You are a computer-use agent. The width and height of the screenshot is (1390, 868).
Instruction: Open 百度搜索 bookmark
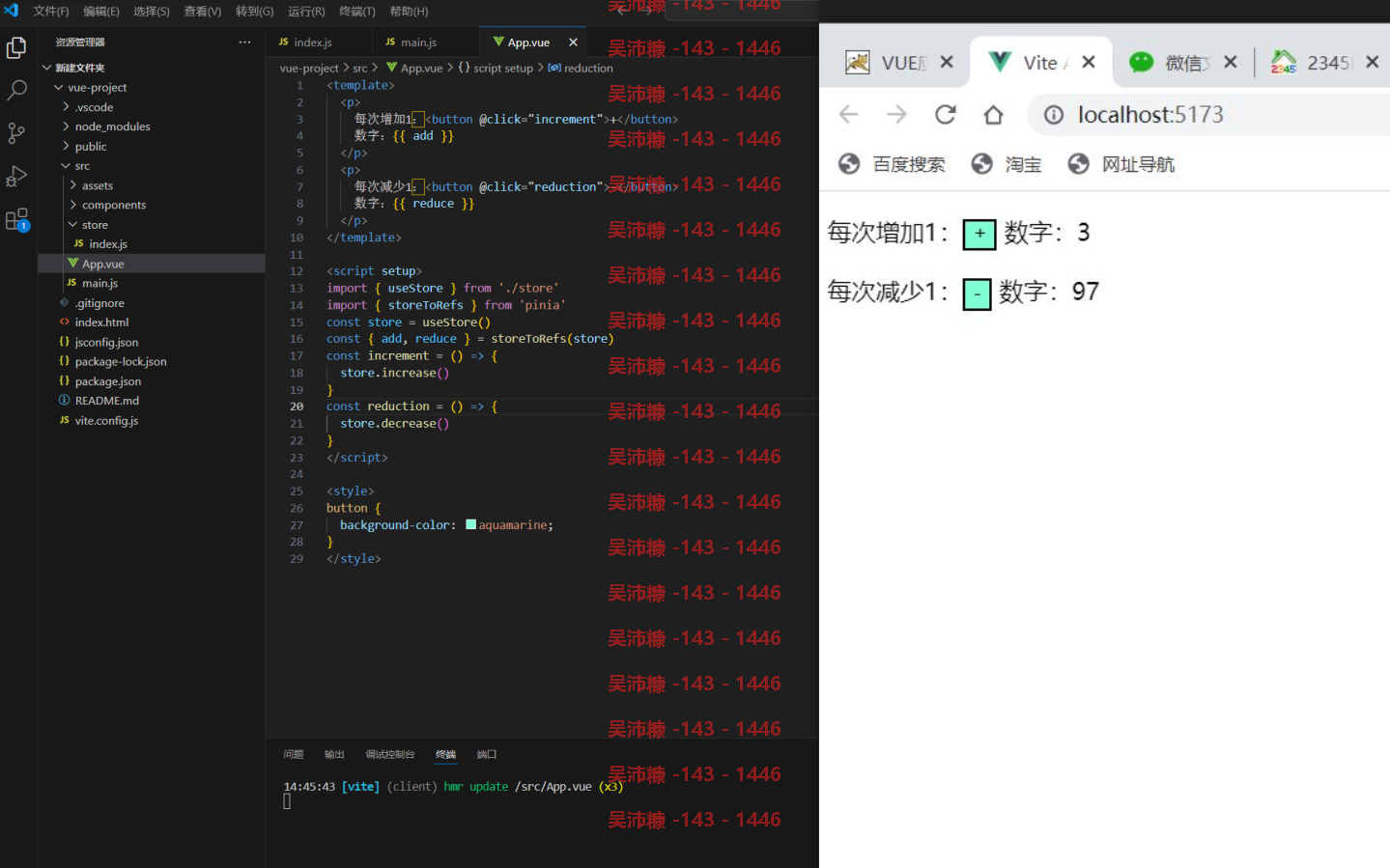click(x=892, y=164)
